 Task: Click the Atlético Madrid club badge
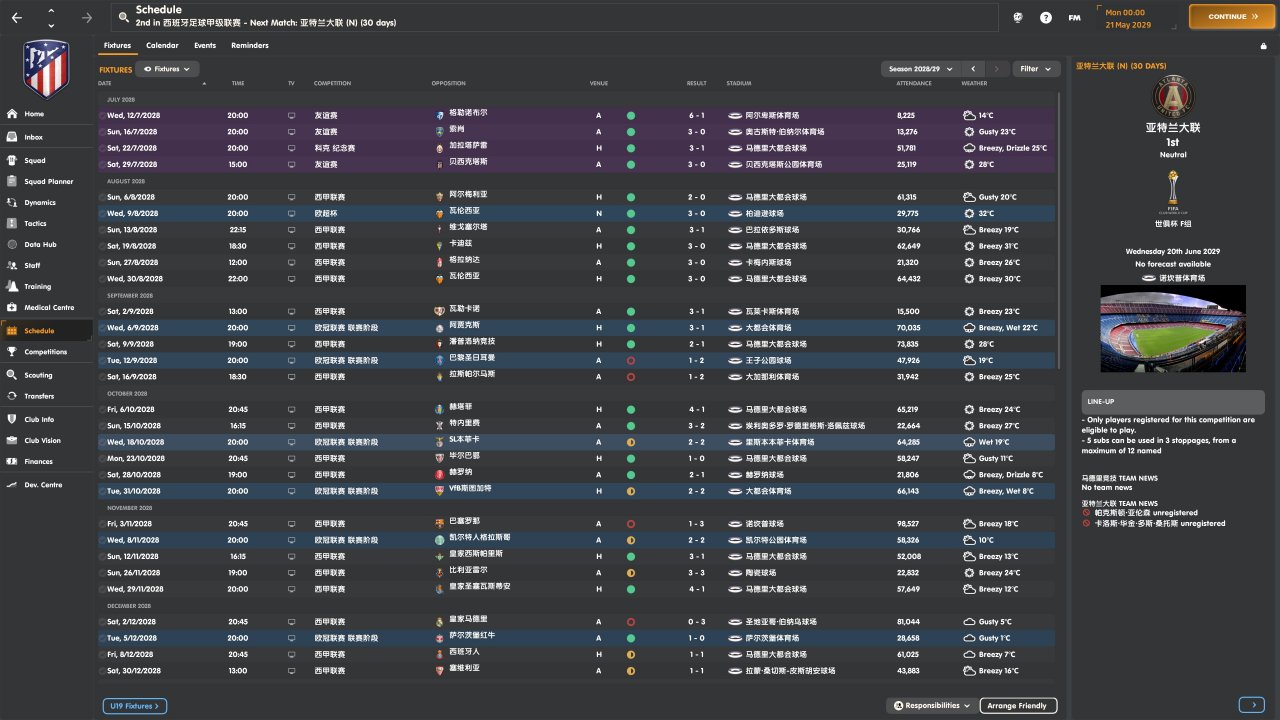click(x=46, y=68)
